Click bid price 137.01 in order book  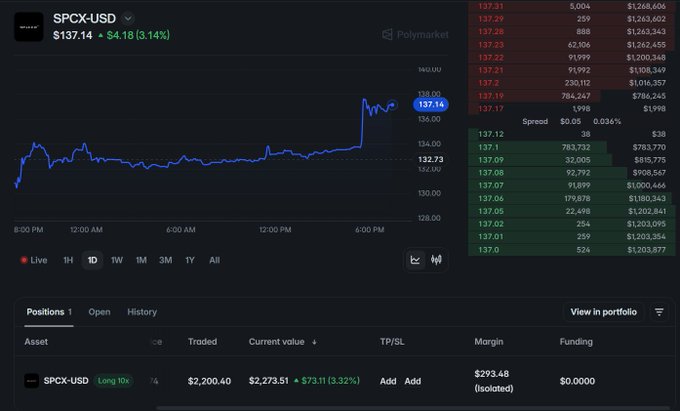pyautogui.click(x=490, y=237)
